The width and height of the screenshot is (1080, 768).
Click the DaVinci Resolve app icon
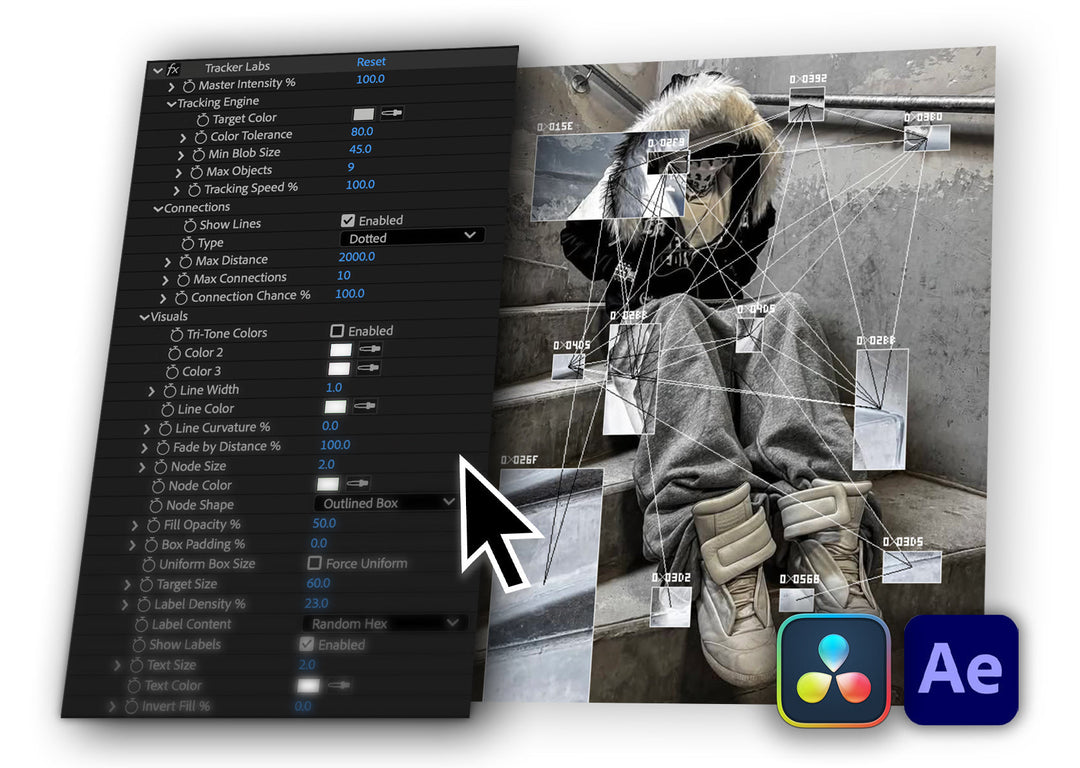[834, 669]
